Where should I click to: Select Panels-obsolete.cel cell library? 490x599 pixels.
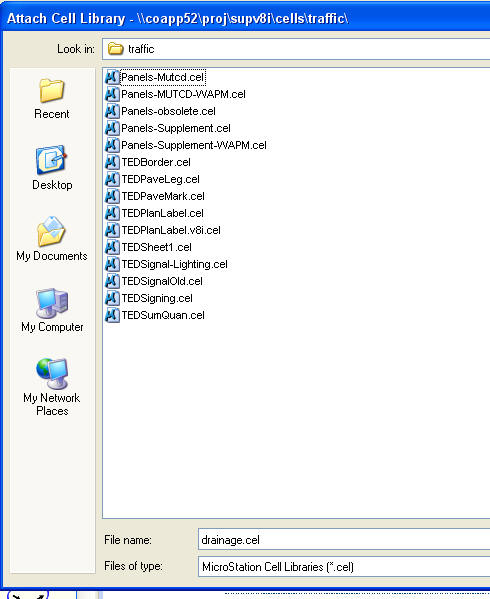coord(168,112)
